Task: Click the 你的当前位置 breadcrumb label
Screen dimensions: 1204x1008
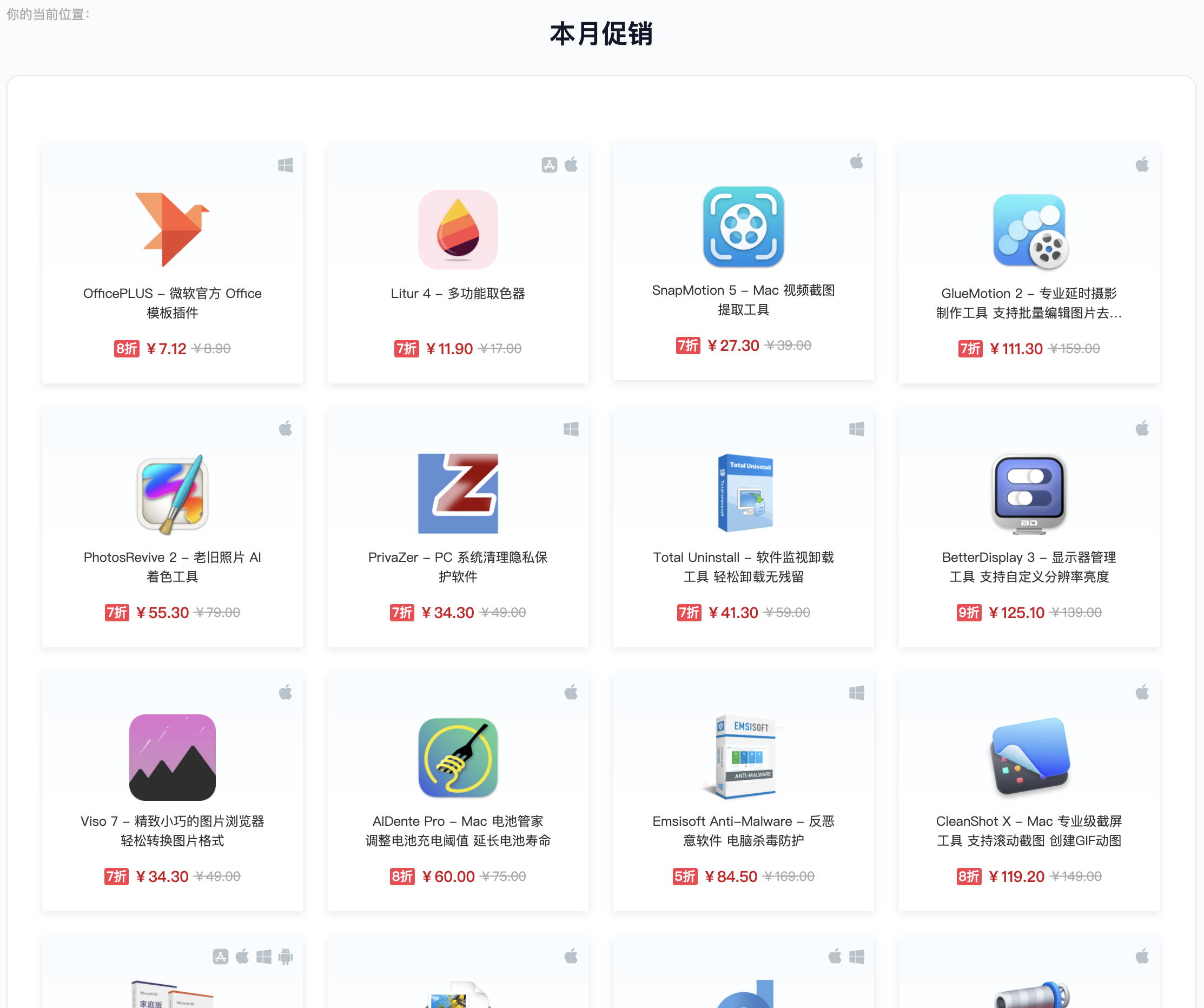Action: (48, 15)
